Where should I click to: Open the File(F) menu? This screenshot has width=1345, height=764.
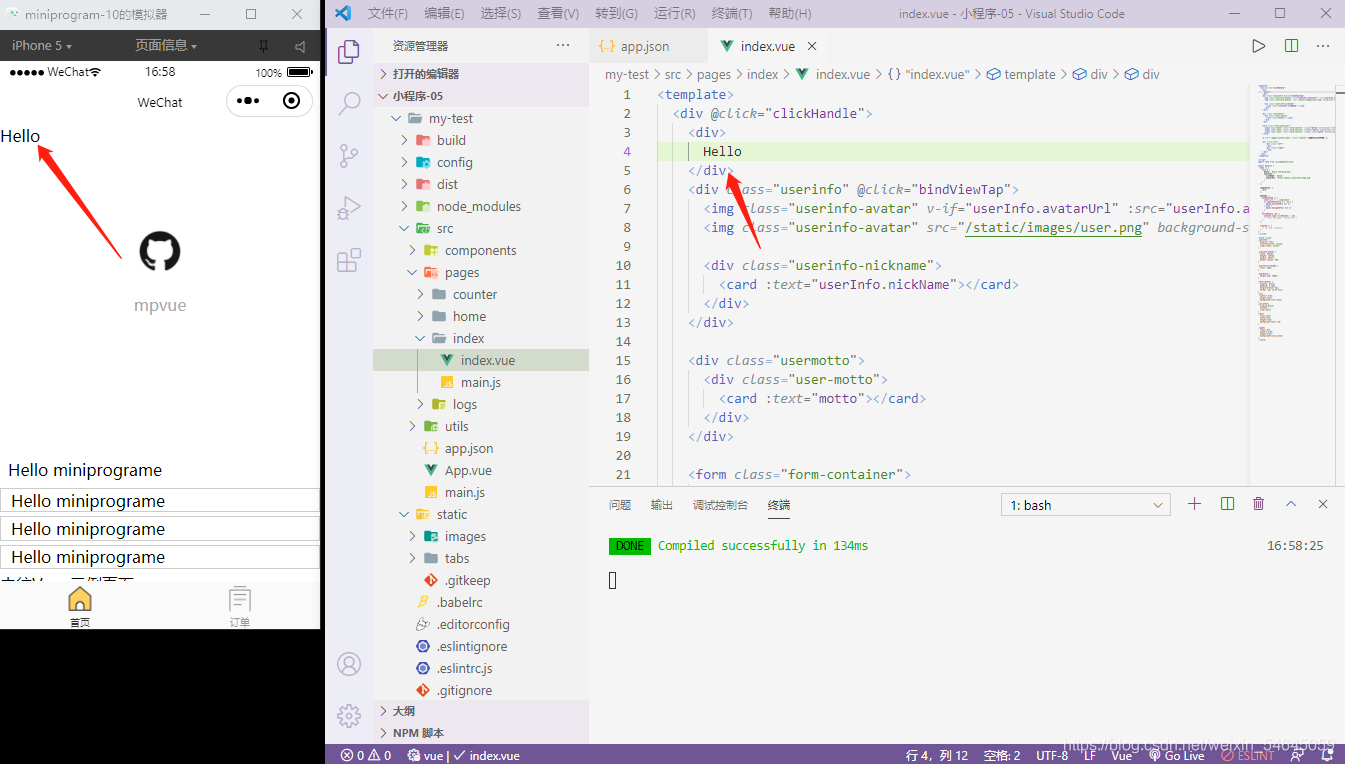pos(388,14)
